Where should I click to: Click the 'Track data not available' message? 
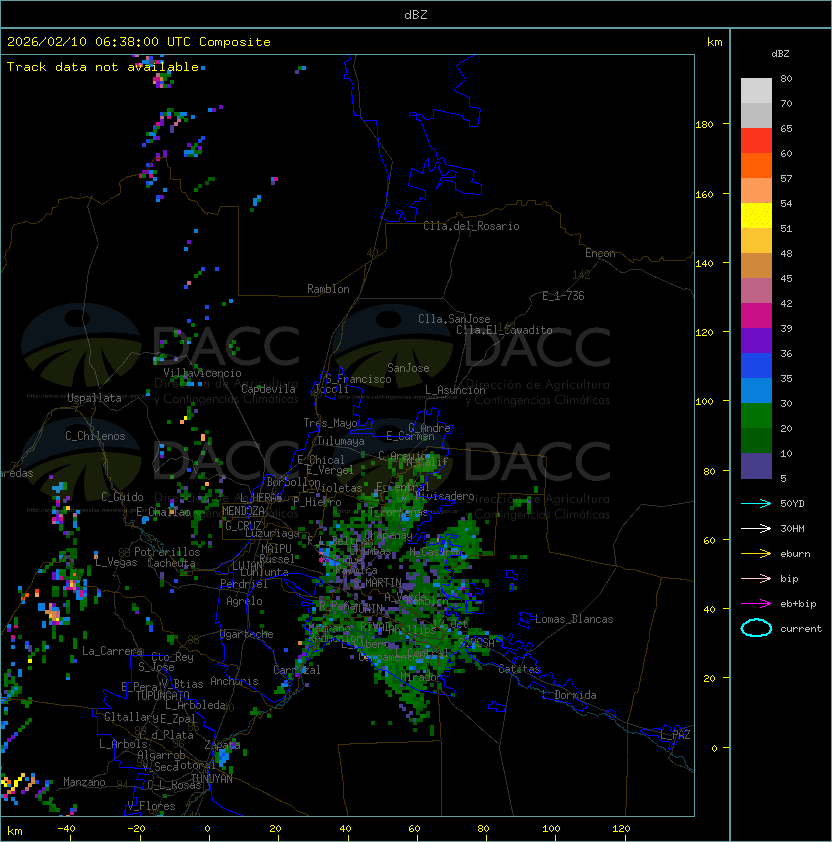(103, 67)
